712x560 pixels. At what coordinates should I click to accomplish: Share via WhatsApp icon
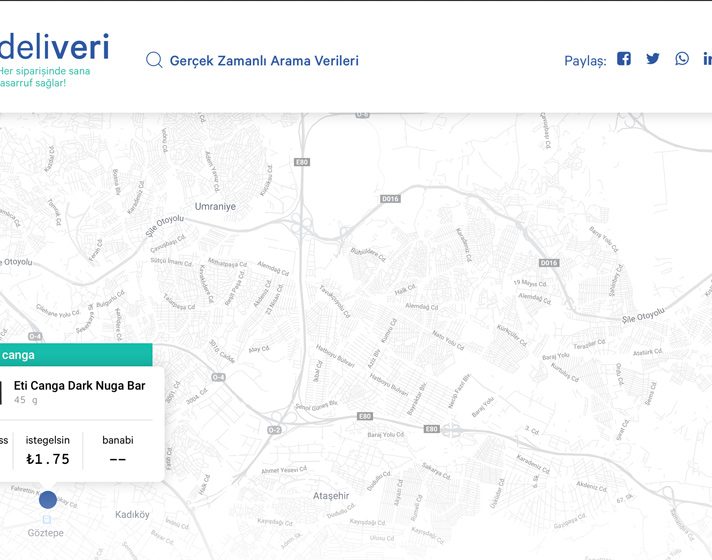(x=682, y=59)
